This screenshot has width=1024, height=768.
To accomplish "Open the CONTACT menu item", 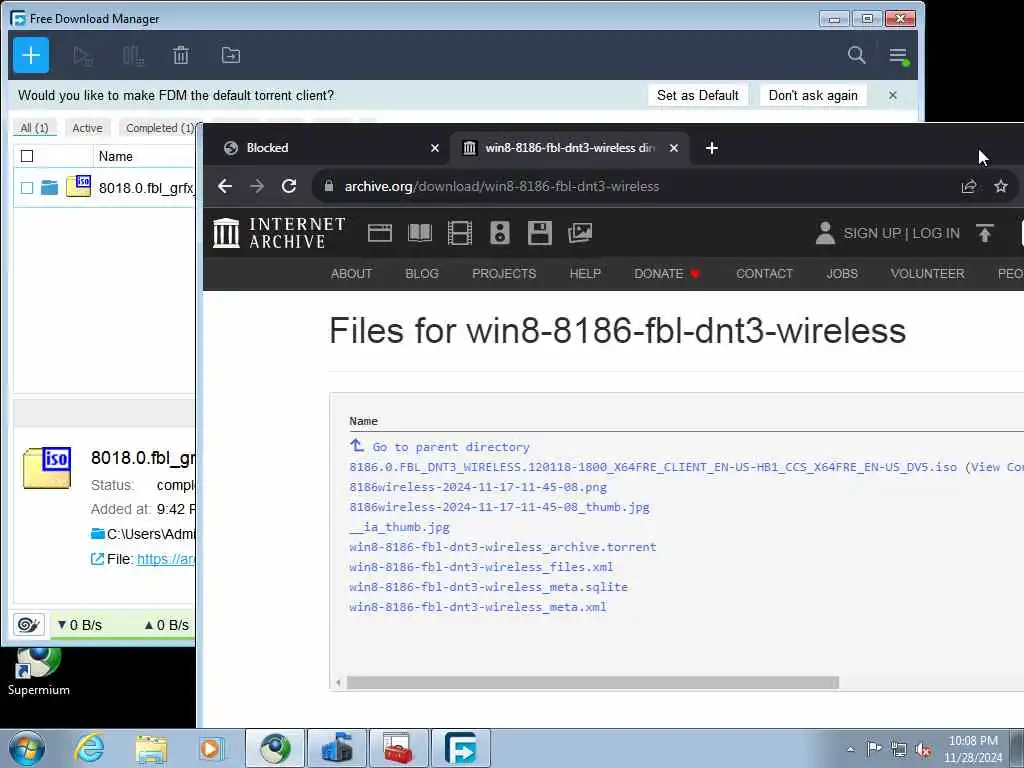I will 764,274.
